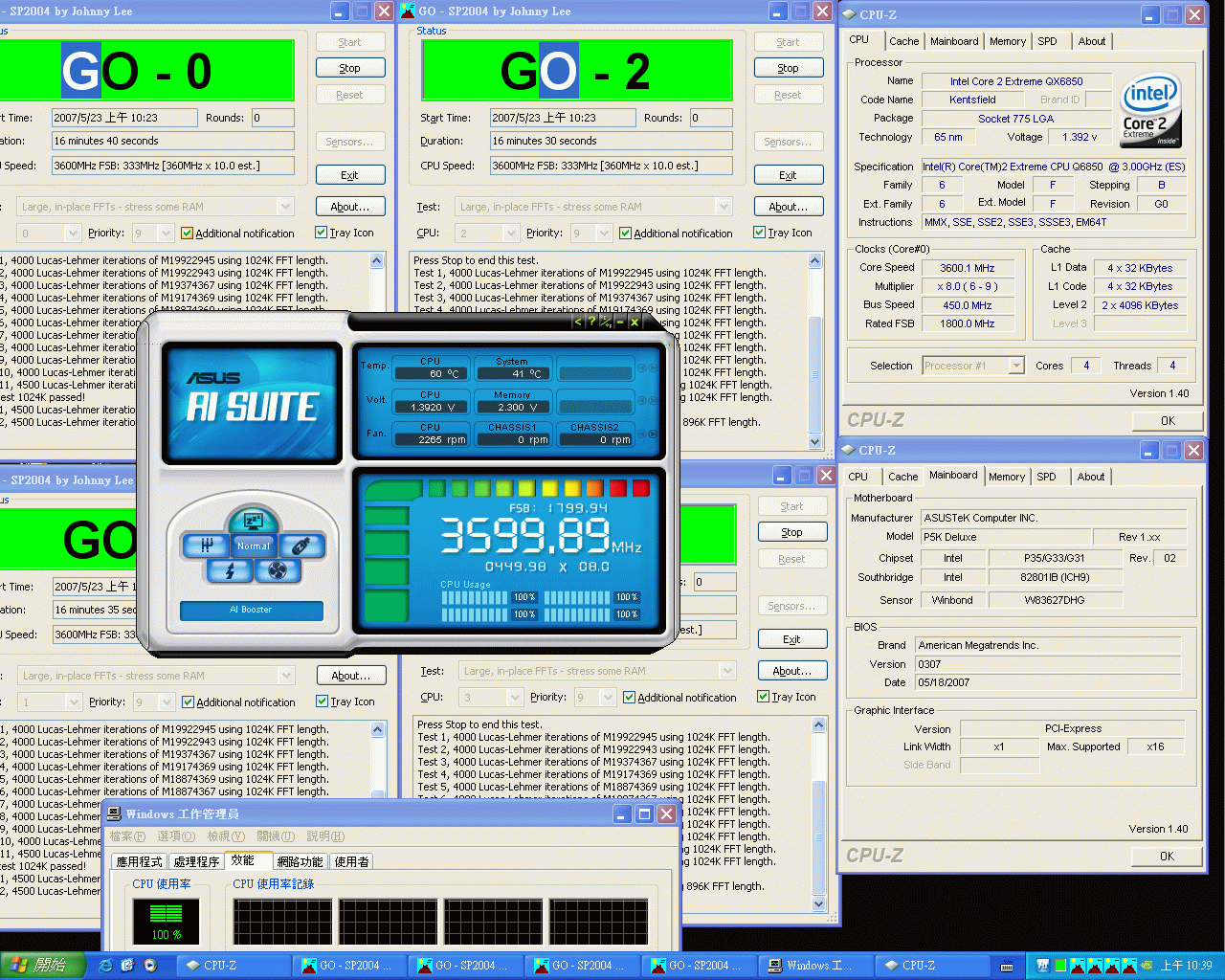
Task: Expand the Priority dropdown in GO-2
Action: tap(606, 233)
